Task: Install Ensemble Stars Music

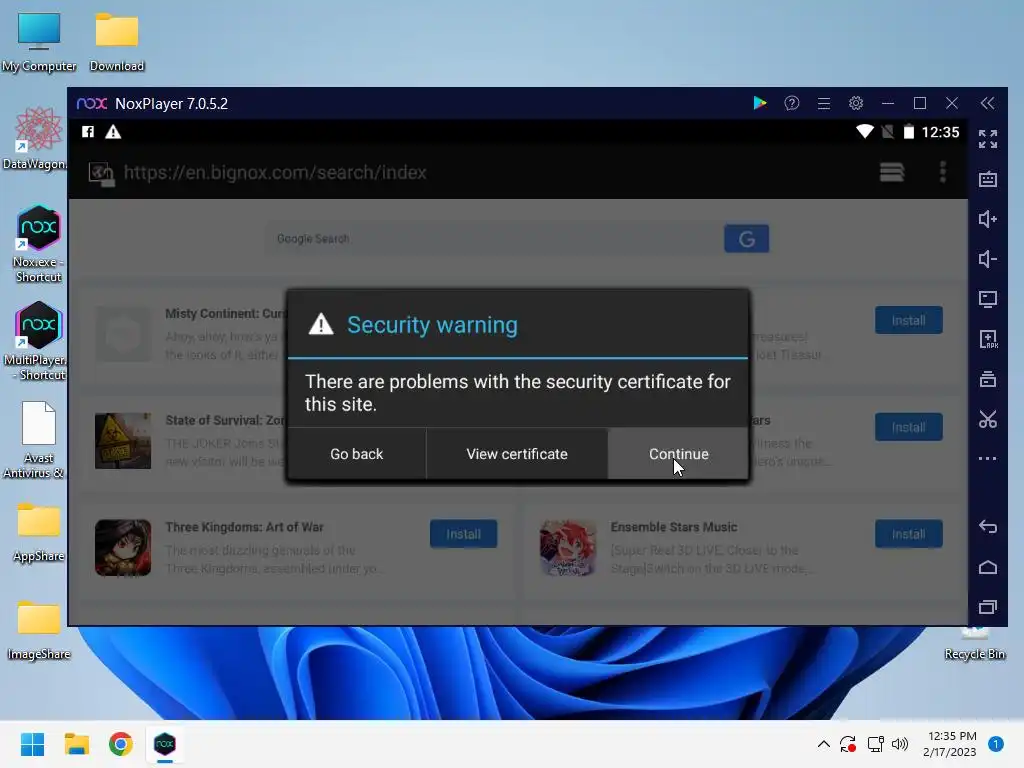Action: (x=908, y=534)
